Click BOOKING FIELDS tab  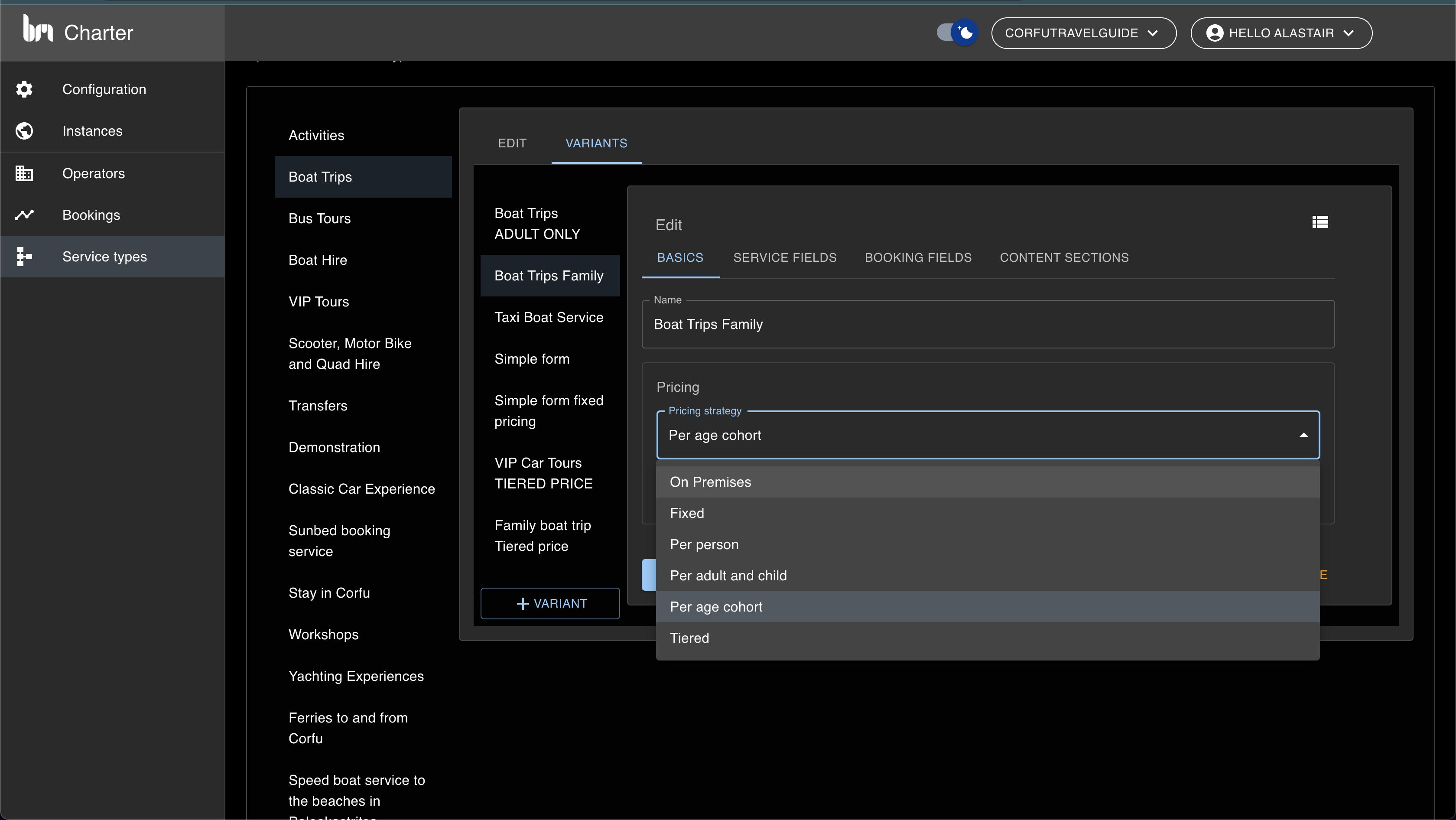[x=918, y=258]
